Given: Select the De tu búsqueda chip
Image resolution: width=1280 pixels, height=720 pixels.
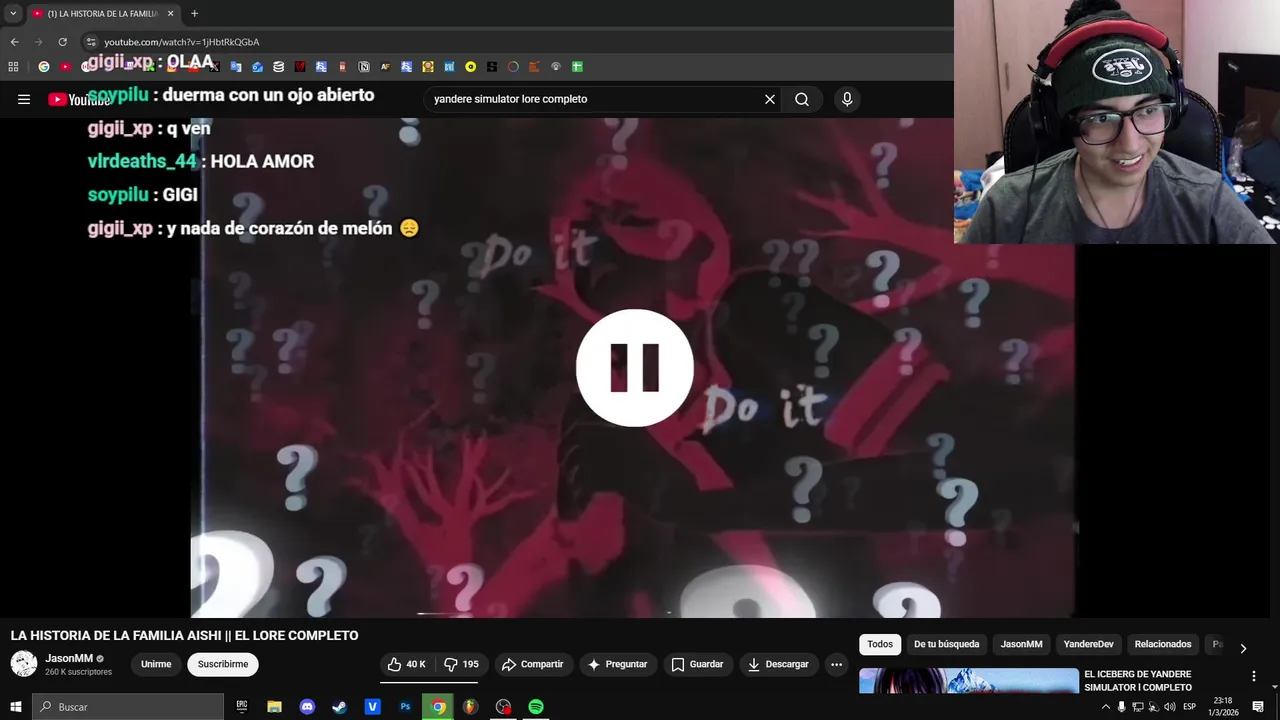Looking at the screenshot, I should [x=946, y=644].
